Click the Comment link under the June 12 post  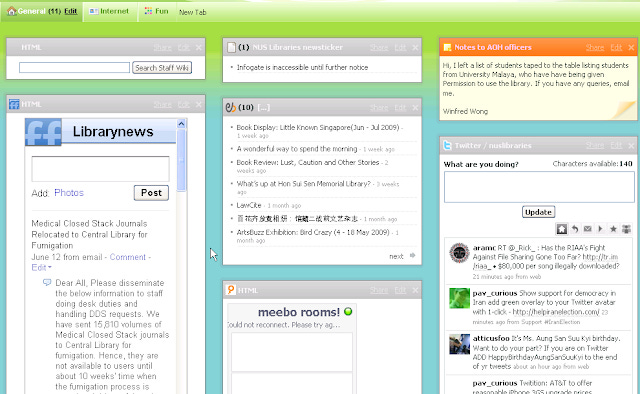point(127,257)
